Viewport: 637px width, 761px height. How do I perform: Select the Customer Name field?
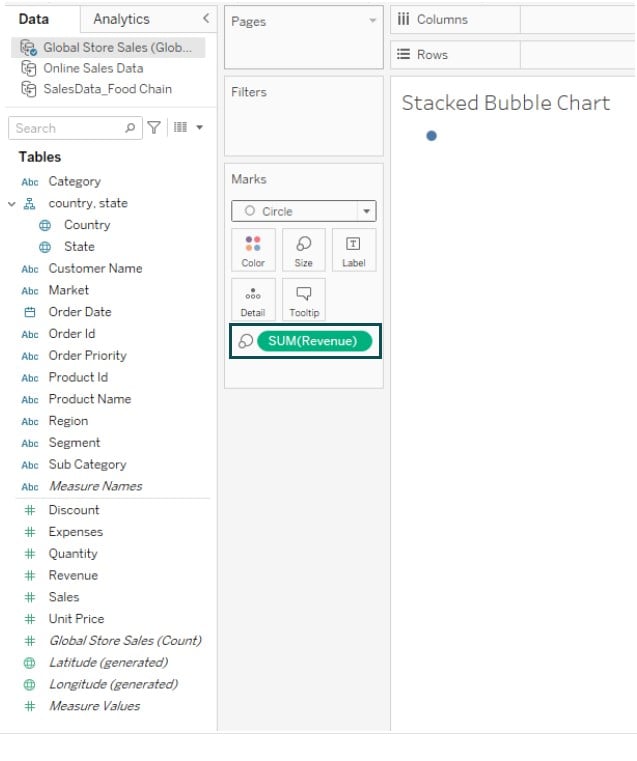95,268
